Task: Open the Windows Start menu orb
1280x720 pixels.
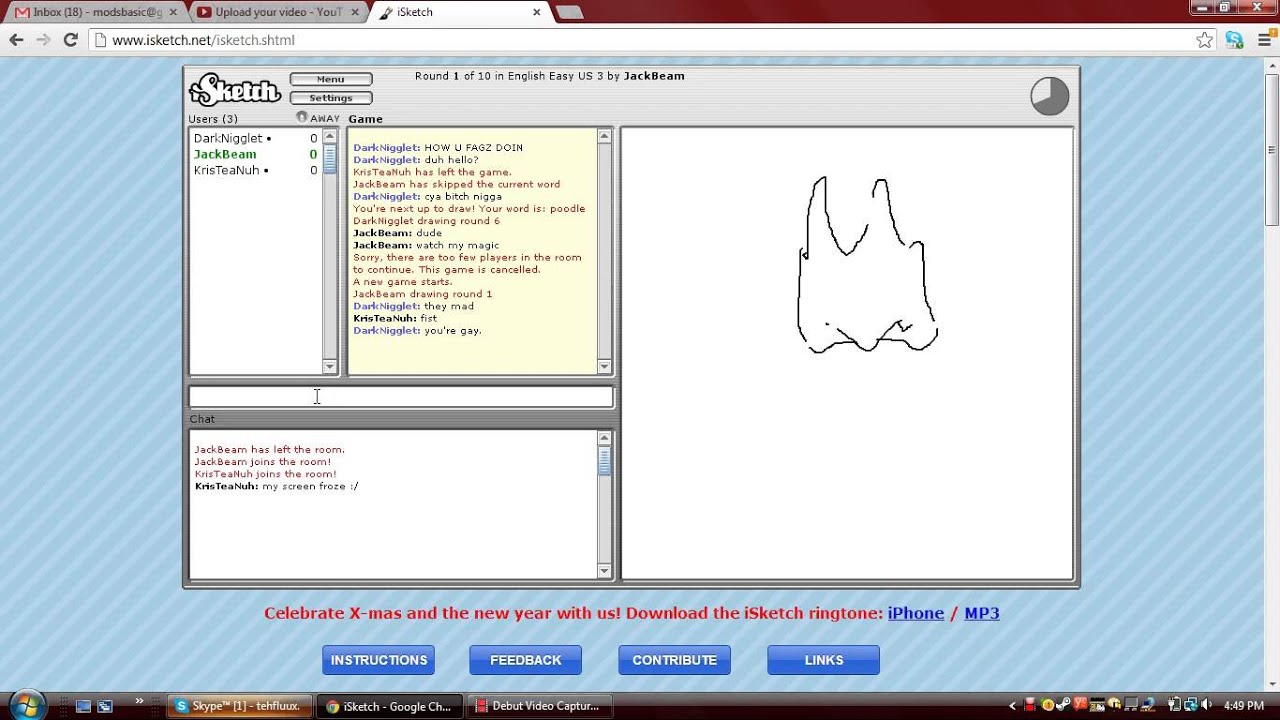Action: [x=27, y=705]
